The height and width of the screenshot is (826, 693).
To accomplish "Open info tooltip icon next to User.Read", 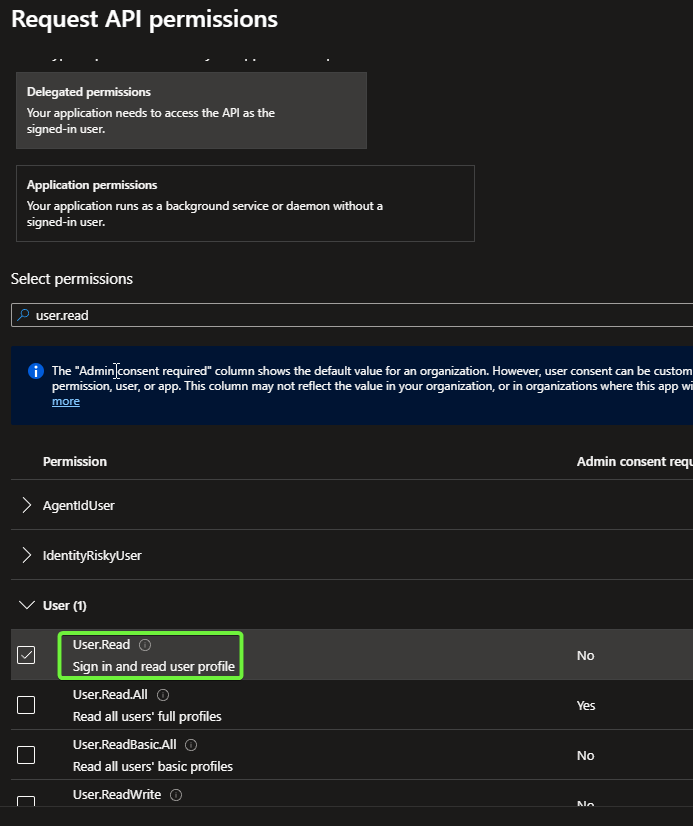I will tap(145, 645).
